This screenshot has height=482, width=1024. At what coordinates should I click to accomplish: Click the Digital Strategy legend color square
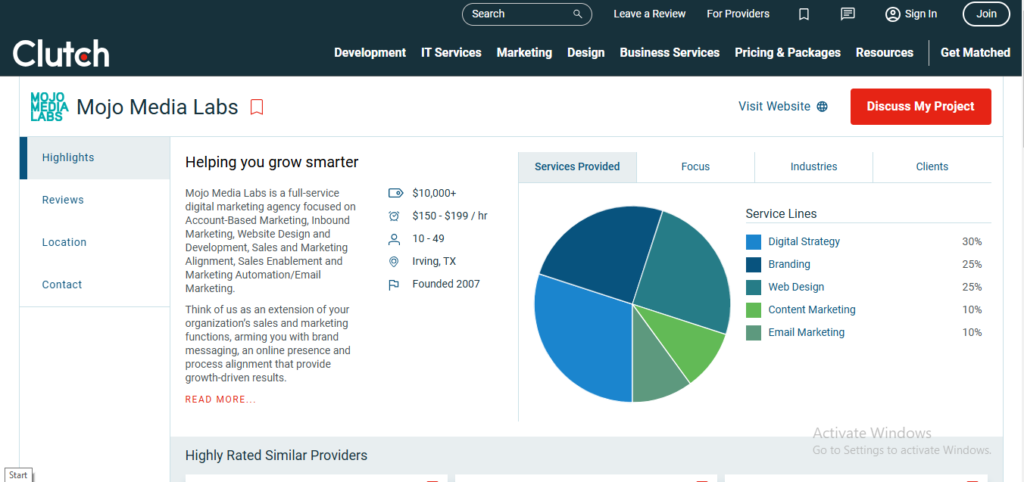(754, 242)
